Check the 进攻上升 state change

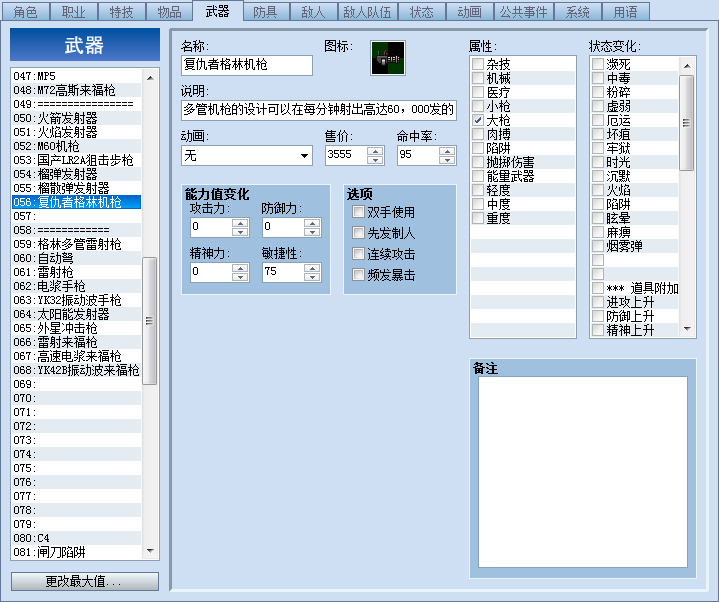(x=598, y=302)
